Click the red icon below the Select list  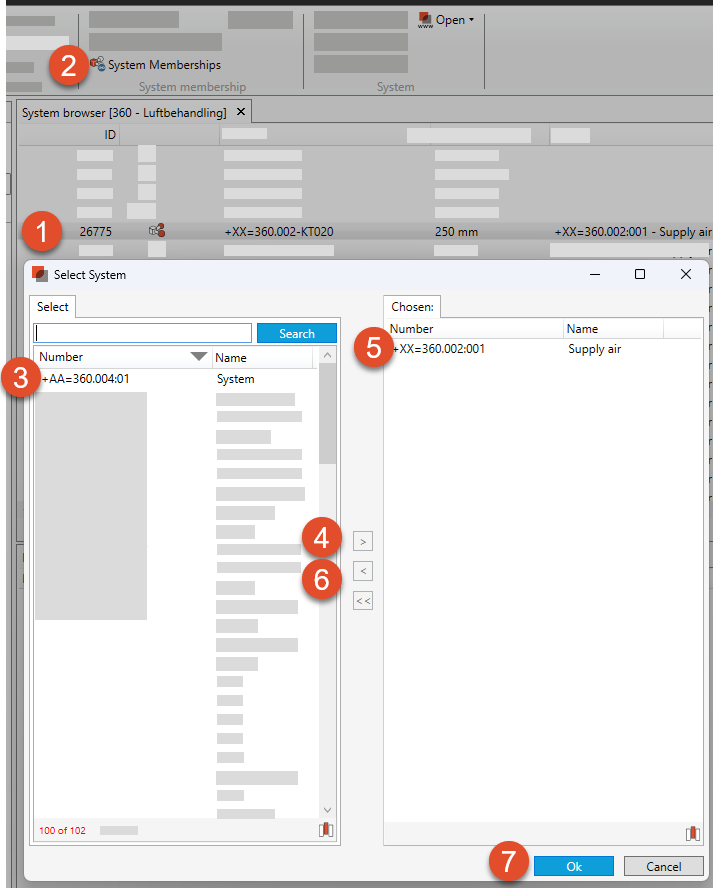coord(326,830)
